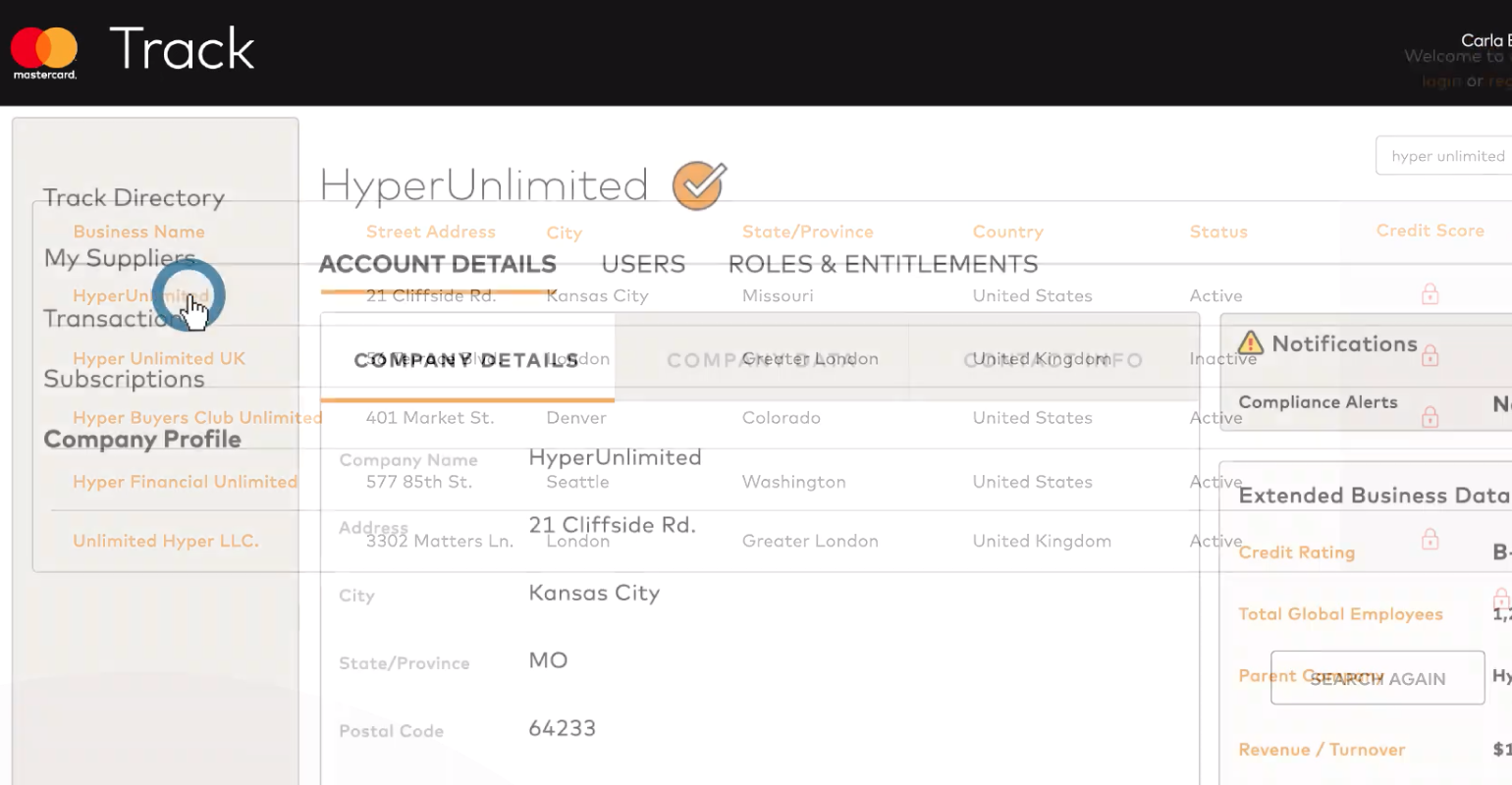Screen dimensions: 1512x785
Task: Click the login link in the header
Action: pyautogui.click(x=1439, y=80)
